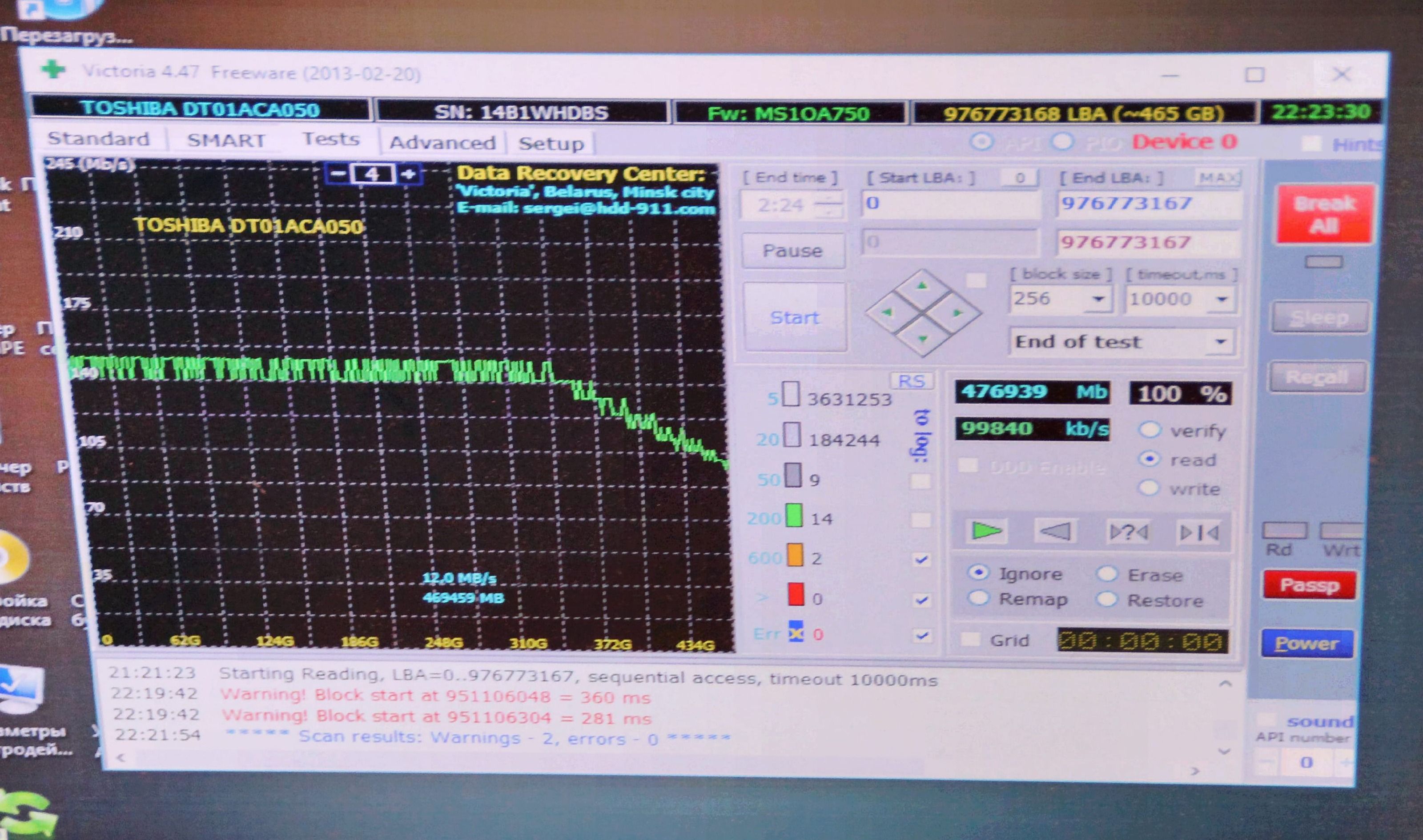Image resolution: width=1423 pixels, height=840 pixels.
Task: Select the verify test mode
Action: coord(1150,430)
